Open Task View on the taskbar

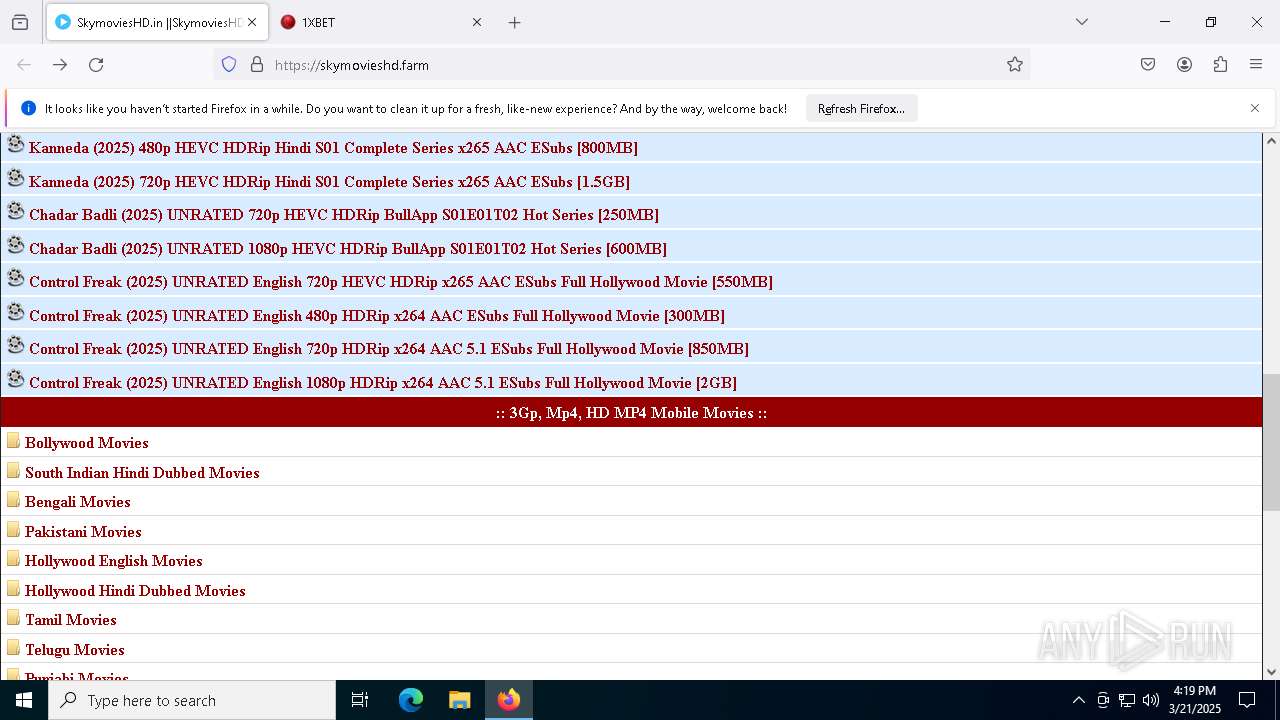click(x=360, y=700)
